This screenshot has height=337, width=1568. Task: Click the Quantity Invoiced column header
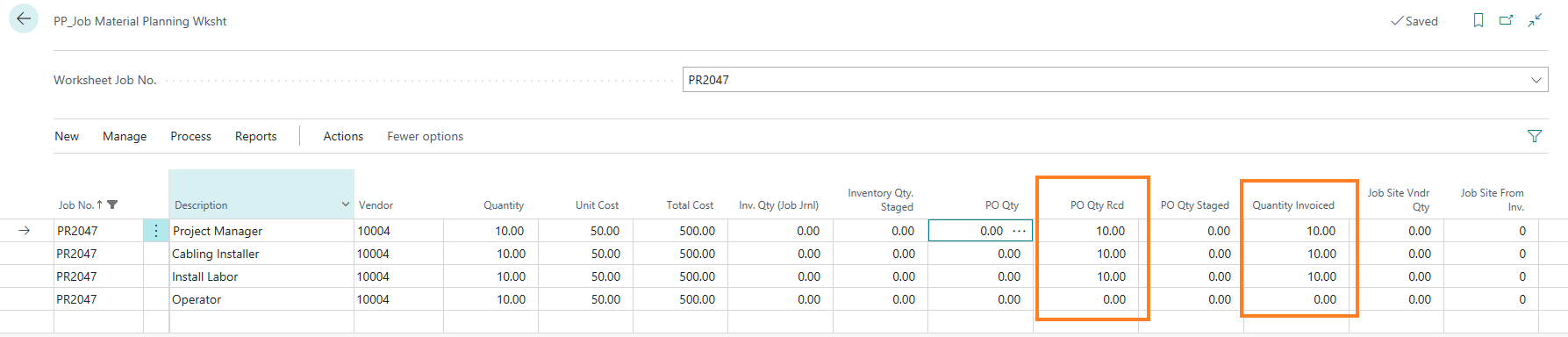tap(1293, 205)
